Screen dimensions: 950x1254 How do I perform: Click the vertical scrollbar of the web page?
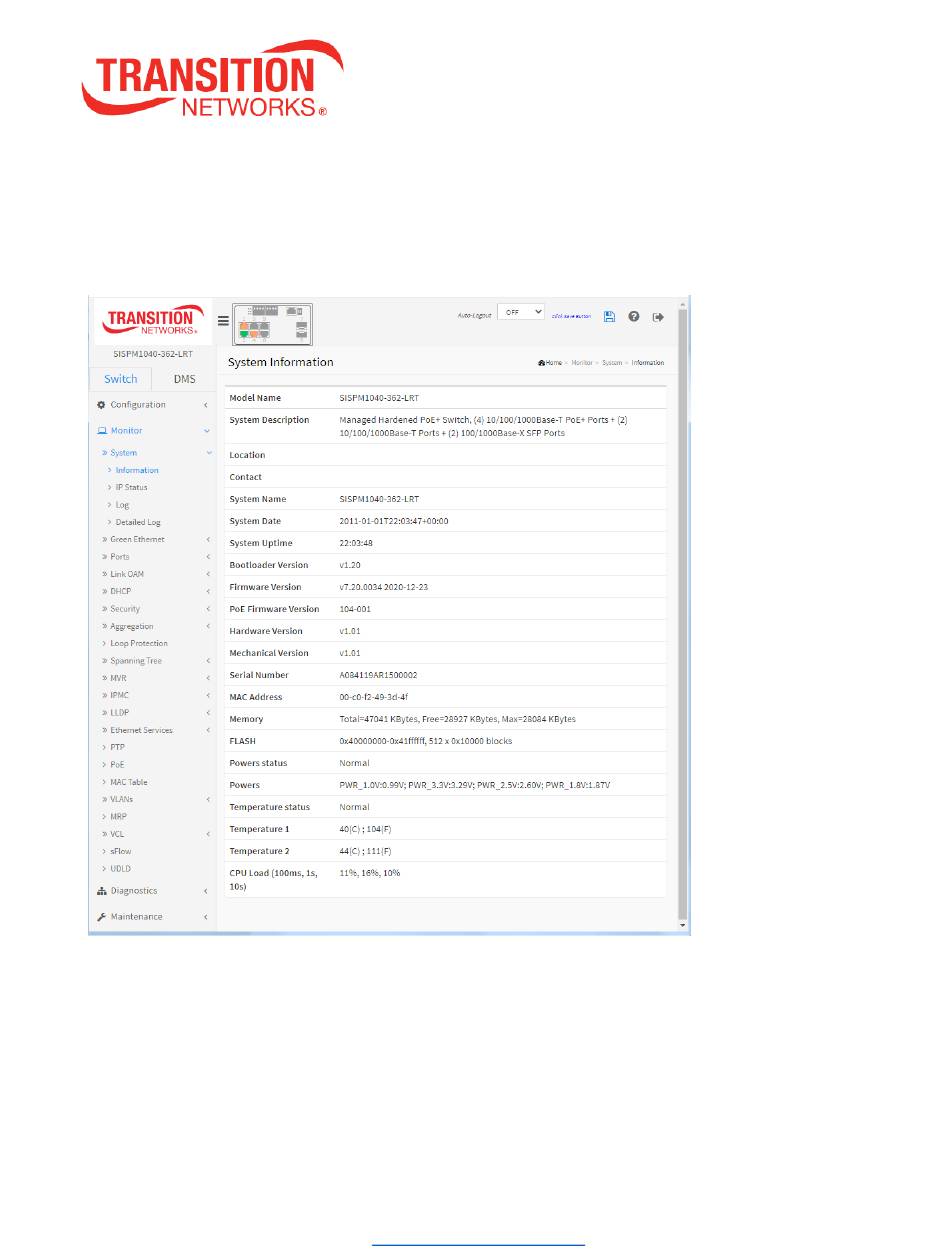pos(684,614)
